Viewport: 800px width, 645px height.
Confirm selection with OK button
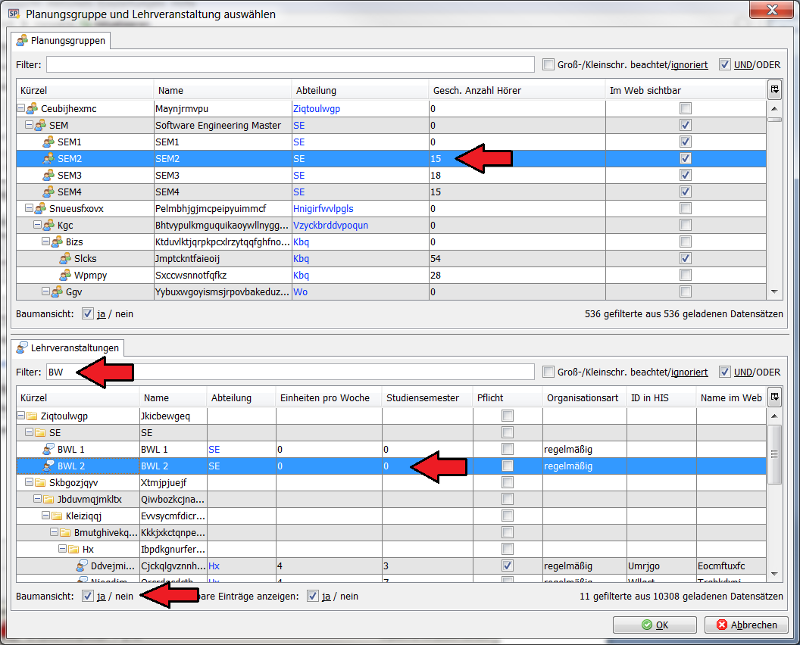(x=655, y=625)
